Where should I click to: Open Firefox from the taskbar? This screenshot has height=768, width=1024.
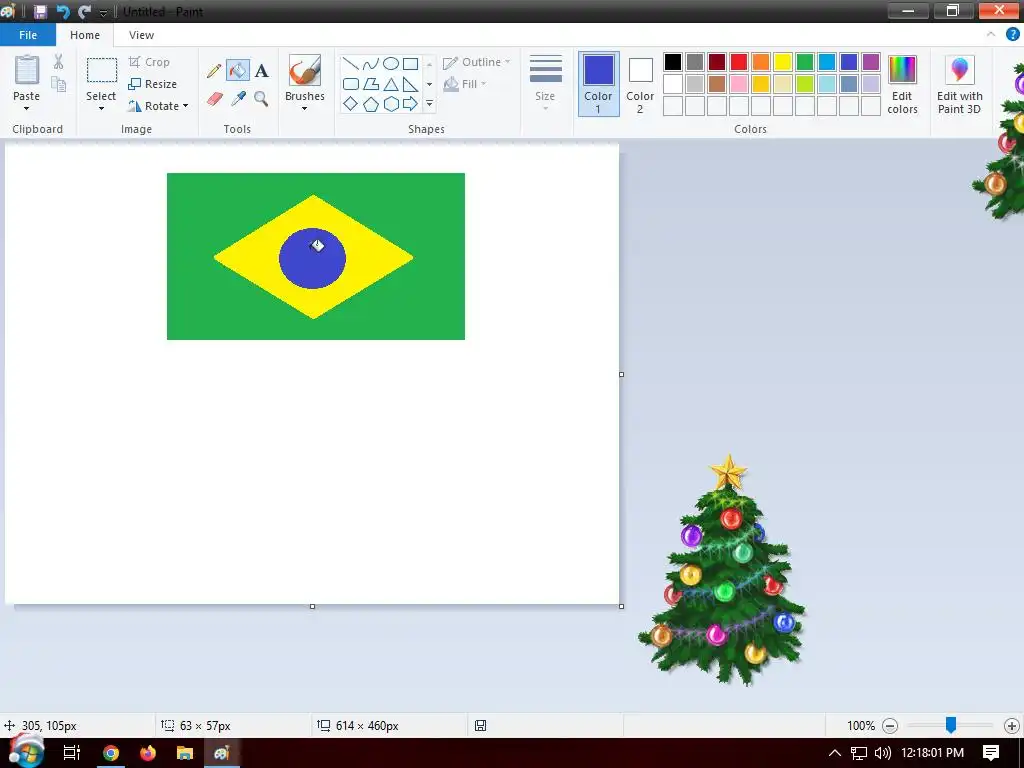pos(148,753)
